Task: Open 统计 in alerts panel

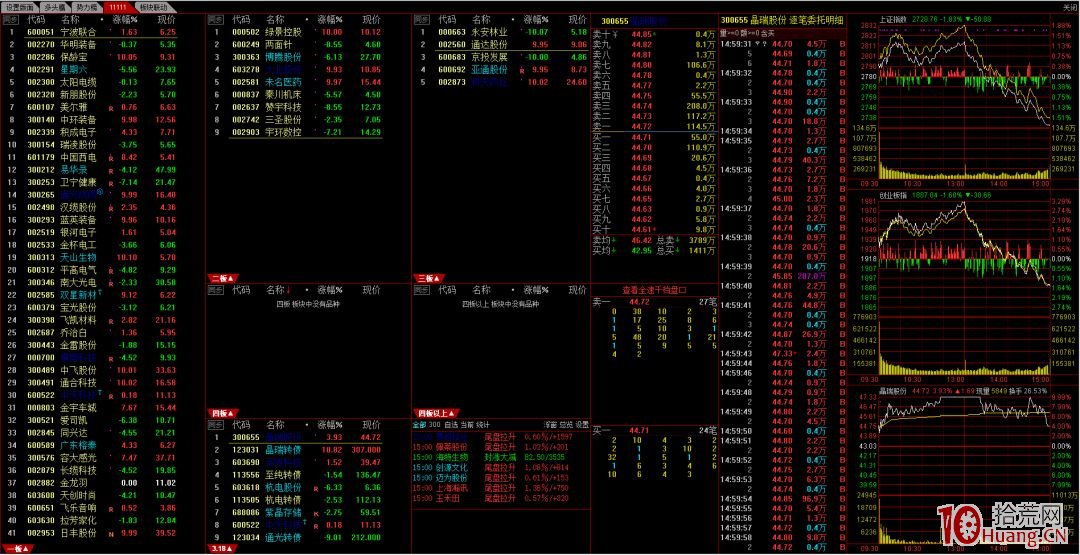Action: (484, 424)
